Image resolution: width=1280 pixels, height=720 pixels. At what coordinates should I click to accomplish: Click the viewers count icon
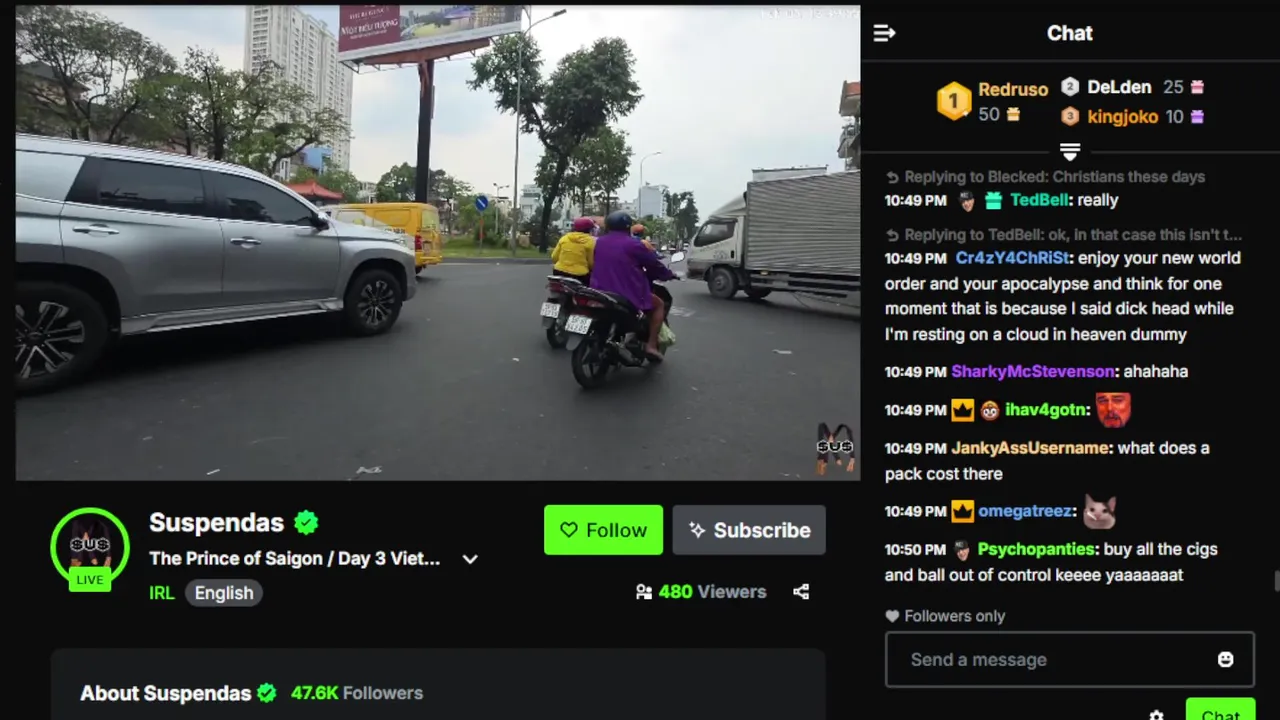[x=644, y=592]
